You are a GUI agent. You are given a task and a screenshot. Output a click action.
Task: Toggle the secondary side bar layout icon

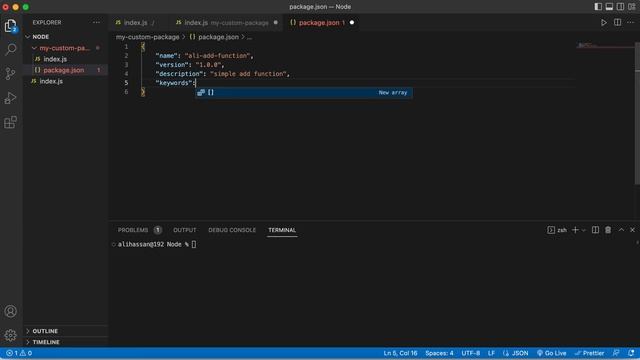point(620,7)
